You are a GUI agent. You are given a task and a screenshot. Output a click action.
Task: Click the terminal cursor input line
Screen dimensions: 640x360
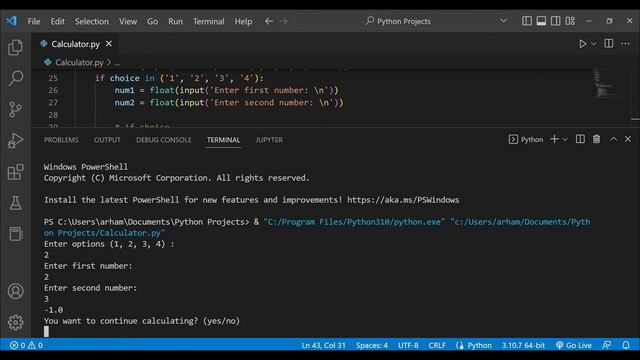point(46,331)
